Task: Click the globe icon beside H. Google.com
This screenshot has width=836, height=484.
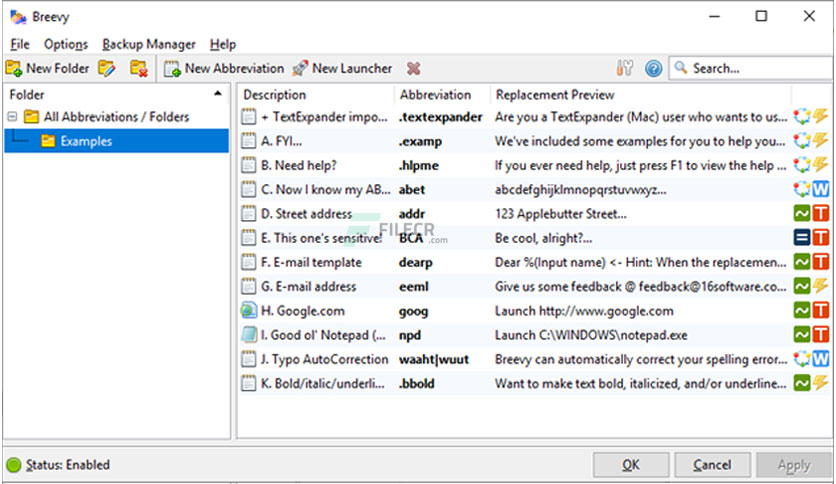Action: pyautogui.click(x=248, y=310)
